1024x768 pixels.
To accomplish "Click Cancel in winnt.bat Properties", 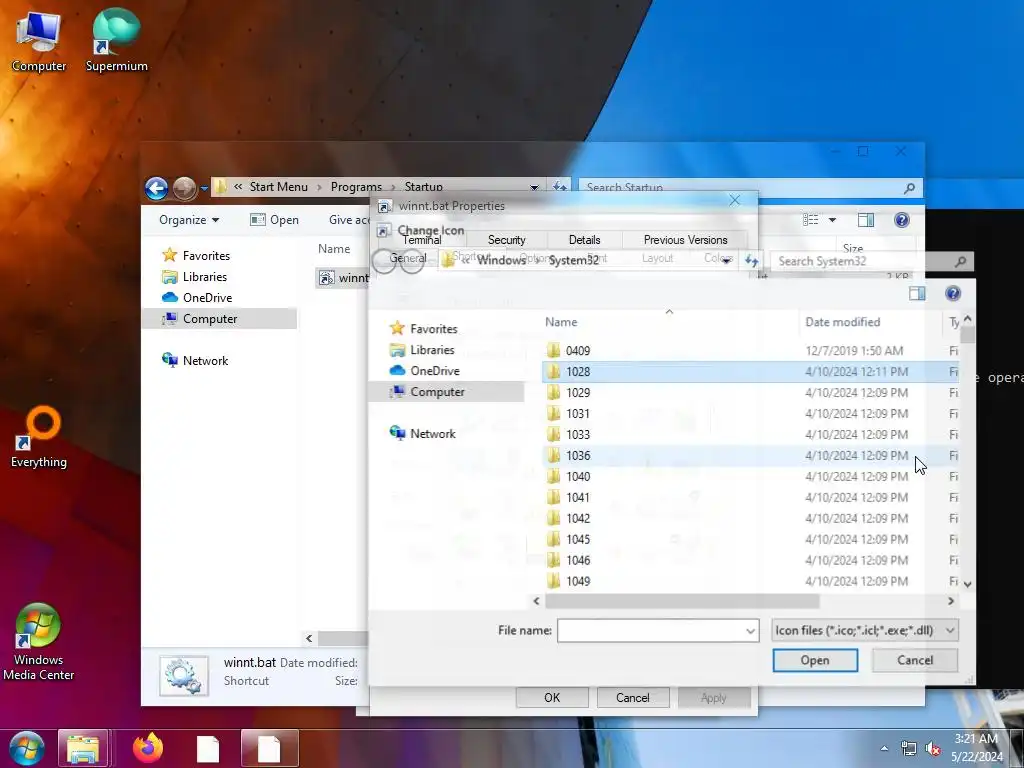I will point(633,697).
